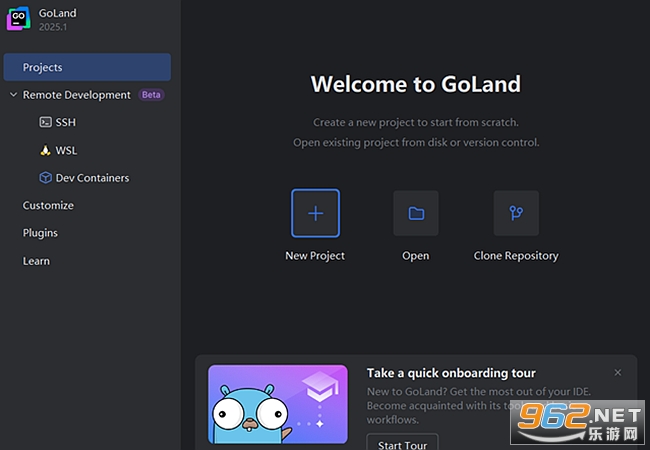Collapse the Remote Development section
The image size is (650, 450).
click(x=13, y=95)
